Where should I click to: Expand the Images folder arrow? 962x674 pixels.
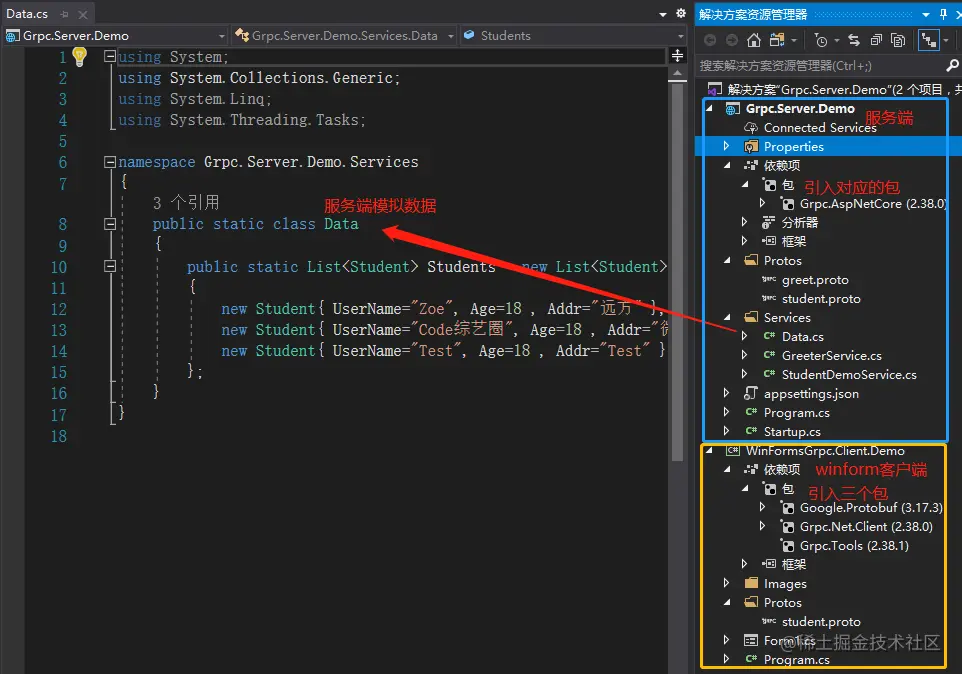click(727, 583)
